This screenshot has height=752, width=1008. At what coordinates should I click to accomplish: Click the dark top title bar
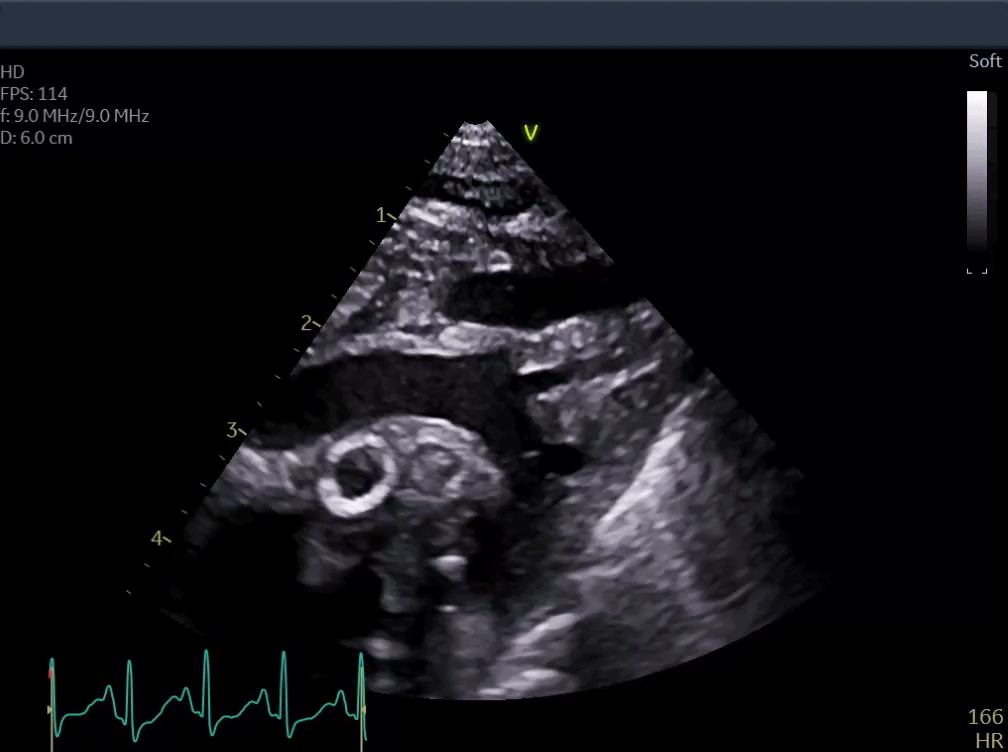[x=504, y=24]
